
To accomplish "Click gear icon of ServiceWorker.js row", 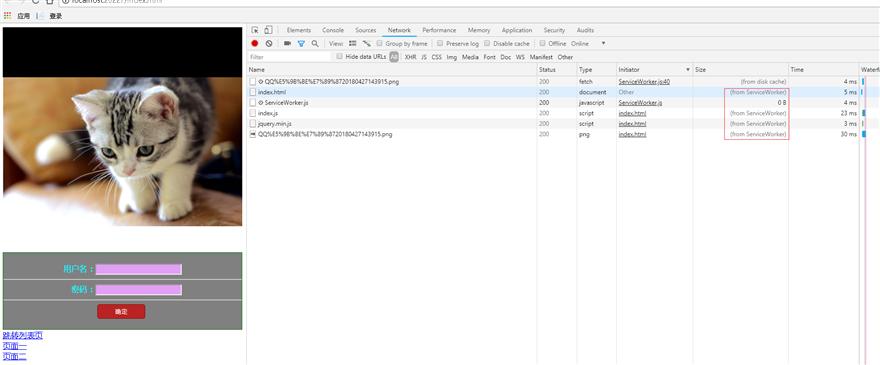I will point(261,103).
